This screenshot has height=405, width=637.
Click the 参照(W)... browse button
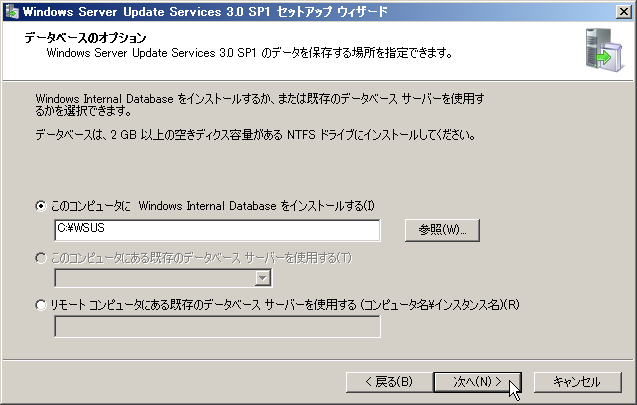tap(442, 230)
